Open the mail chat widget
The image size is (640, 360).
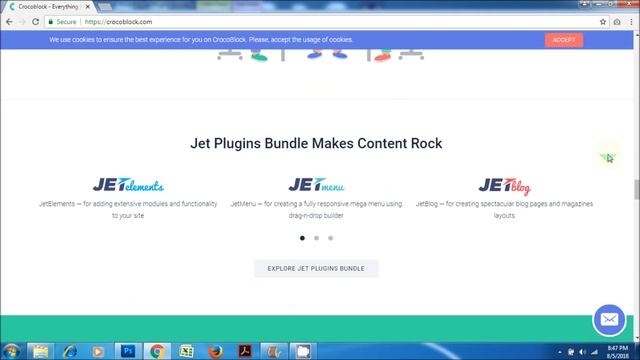pyautogui.click(x=609, y=320)
